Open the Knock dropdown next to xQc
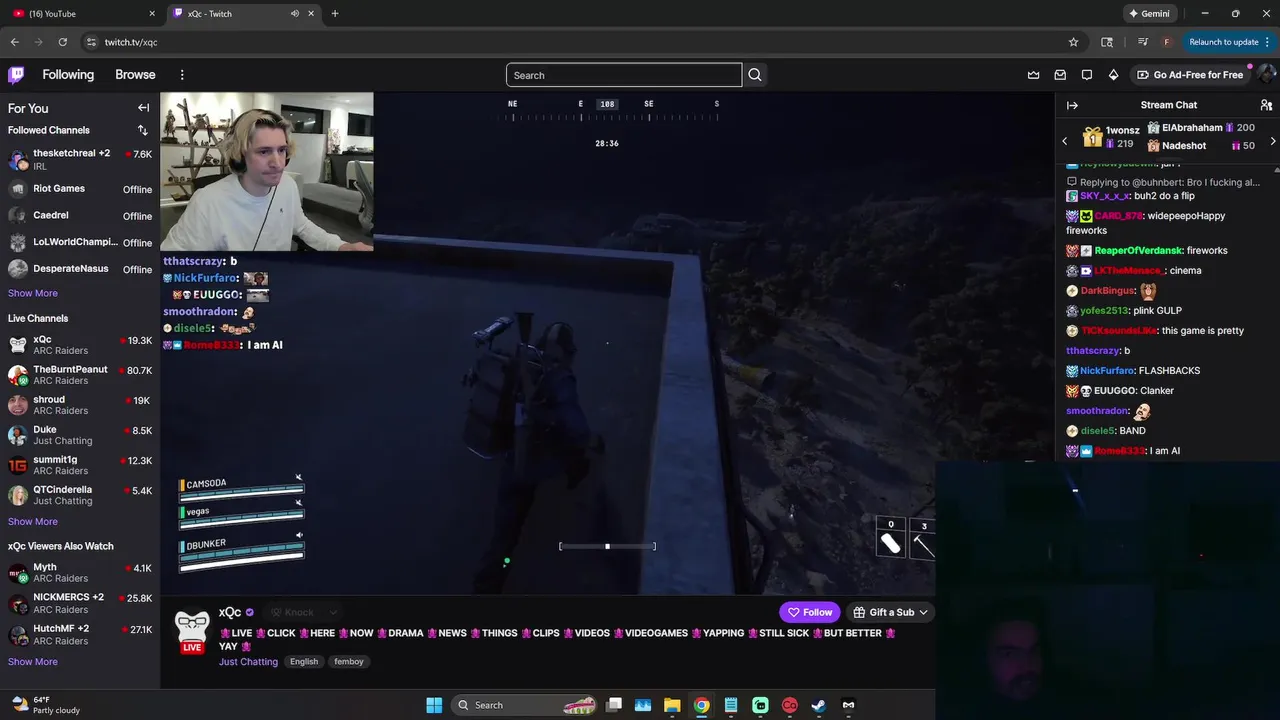 click(x=305, y=612)
